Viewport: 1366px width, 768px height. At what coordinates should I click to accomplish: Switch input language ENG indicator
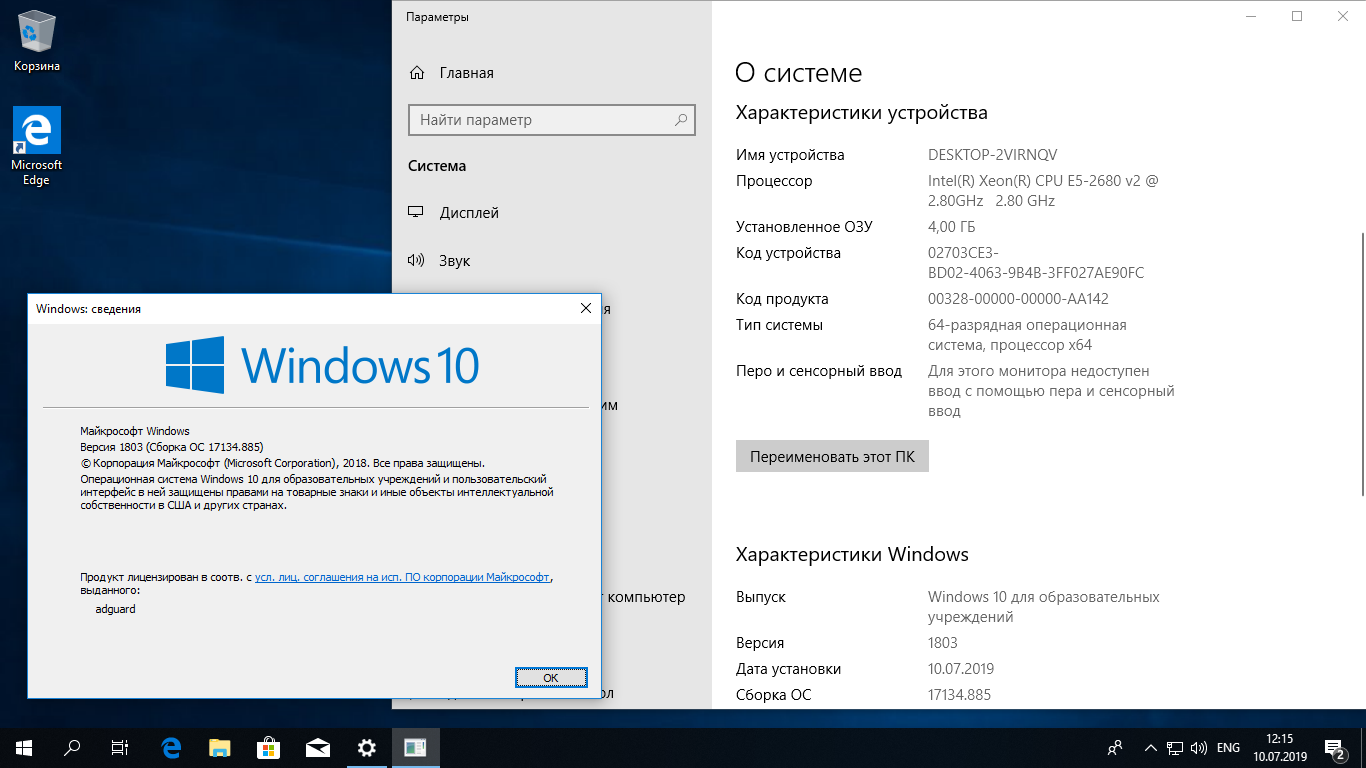pyautogui.click(x=1228, y=747)
